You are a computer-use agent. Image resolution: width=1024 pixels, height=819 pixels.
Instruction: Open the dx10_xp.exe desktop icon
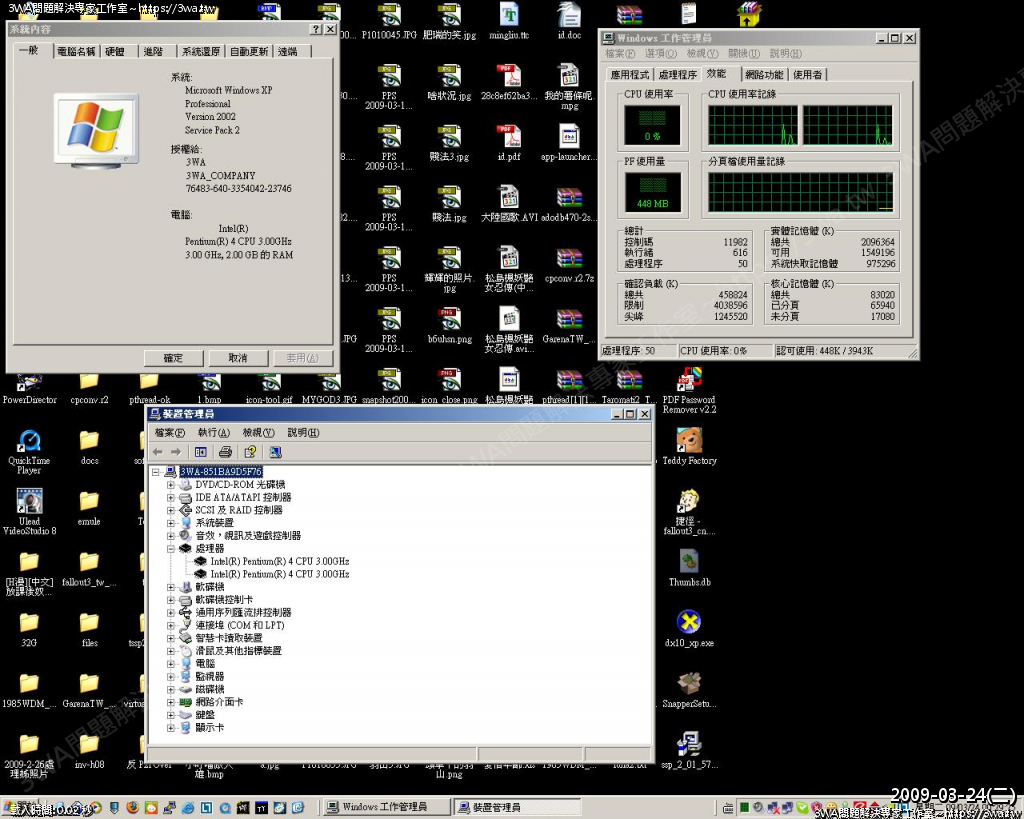(689, 623)
